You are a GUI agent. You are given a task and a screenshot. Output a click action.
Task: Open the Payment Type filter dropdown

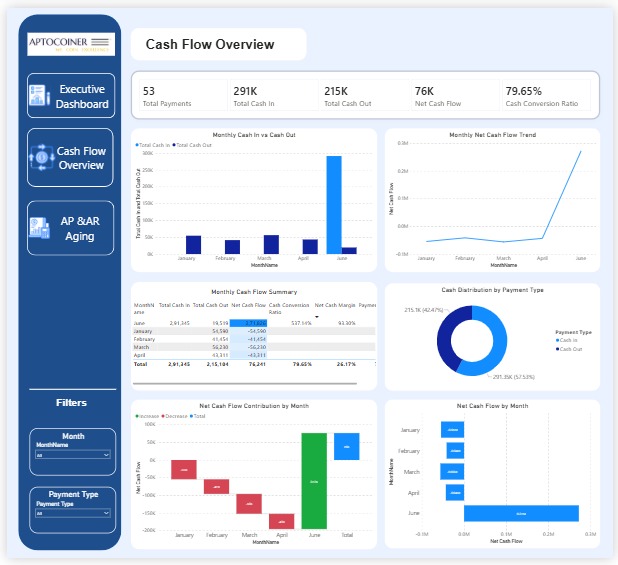click(73, 513)
